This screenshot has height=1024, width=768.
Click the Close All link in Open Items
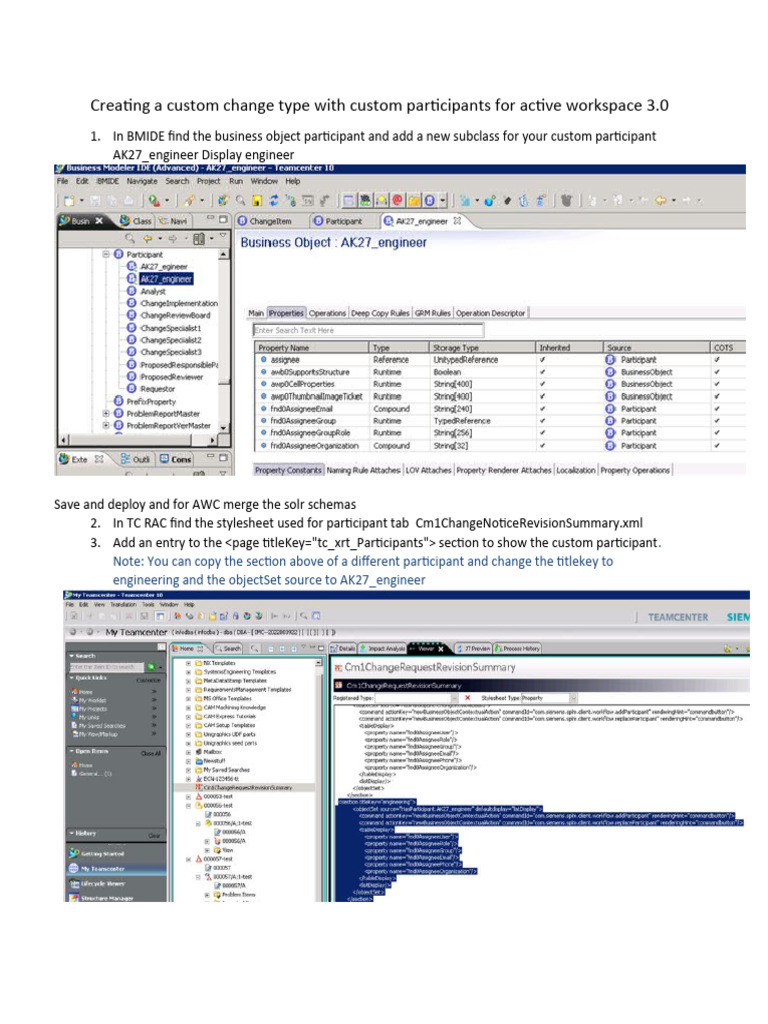coord(150,752)
